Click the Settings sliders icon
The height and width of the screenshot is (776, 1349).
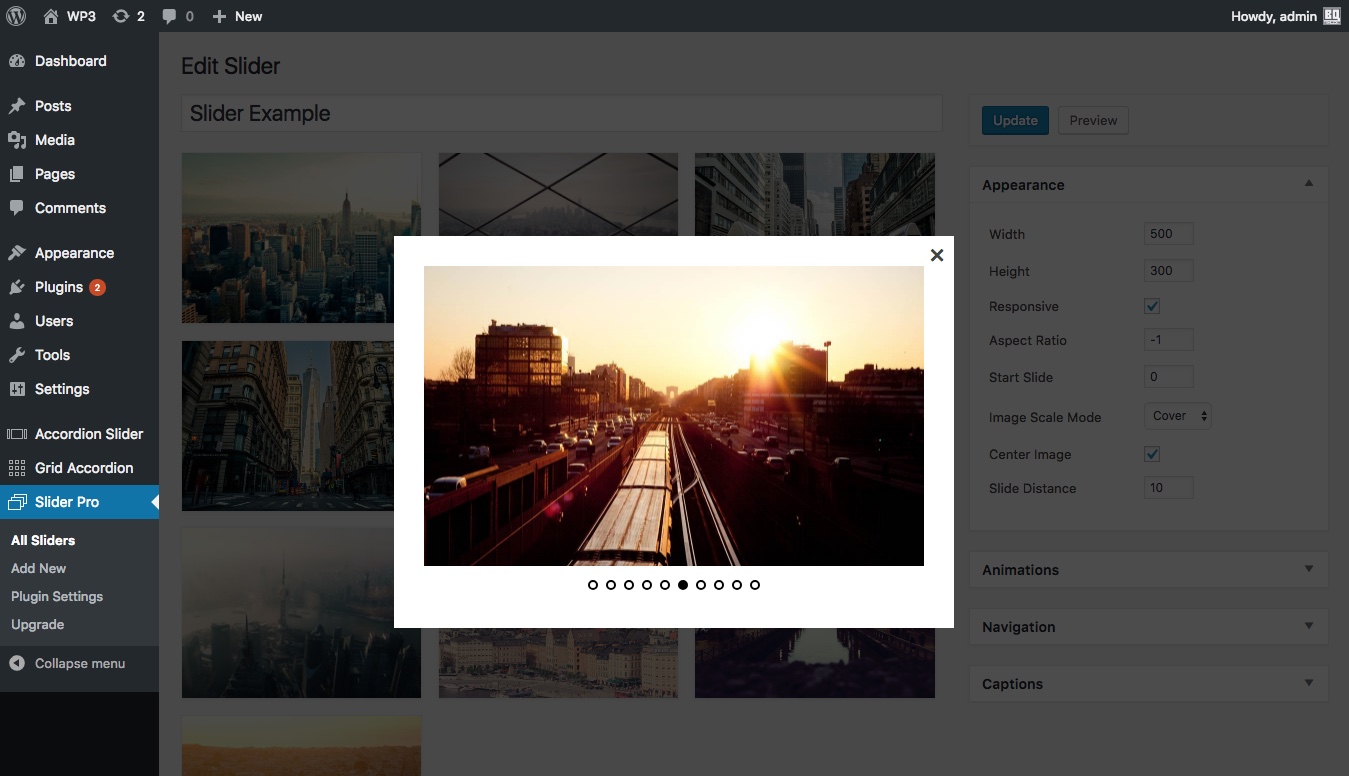16,389
